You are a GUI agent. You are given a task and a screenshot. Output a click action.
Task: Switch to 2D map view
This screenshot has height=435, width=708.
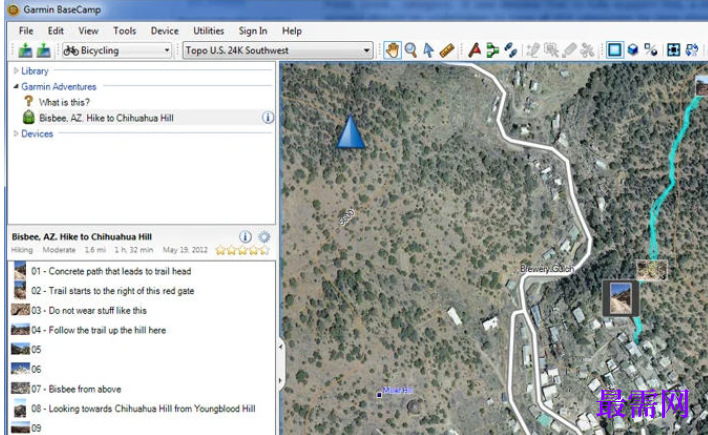[x=614, y=50]
